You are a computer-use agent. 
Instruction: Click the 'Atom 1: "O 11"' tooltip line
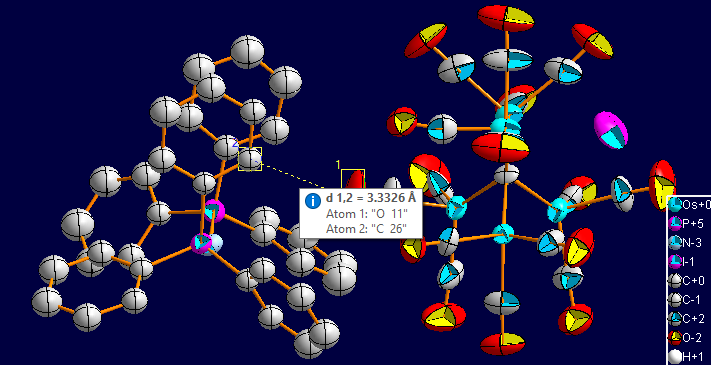tap(367, 214)
